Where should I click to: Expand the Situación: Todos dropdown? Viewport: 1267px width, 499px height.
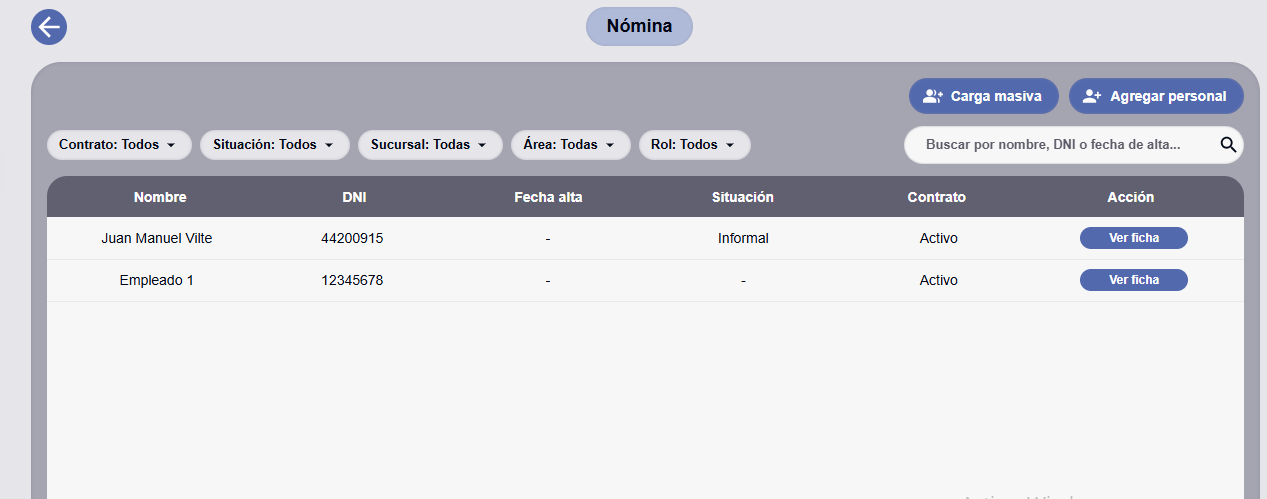[275, 145]
